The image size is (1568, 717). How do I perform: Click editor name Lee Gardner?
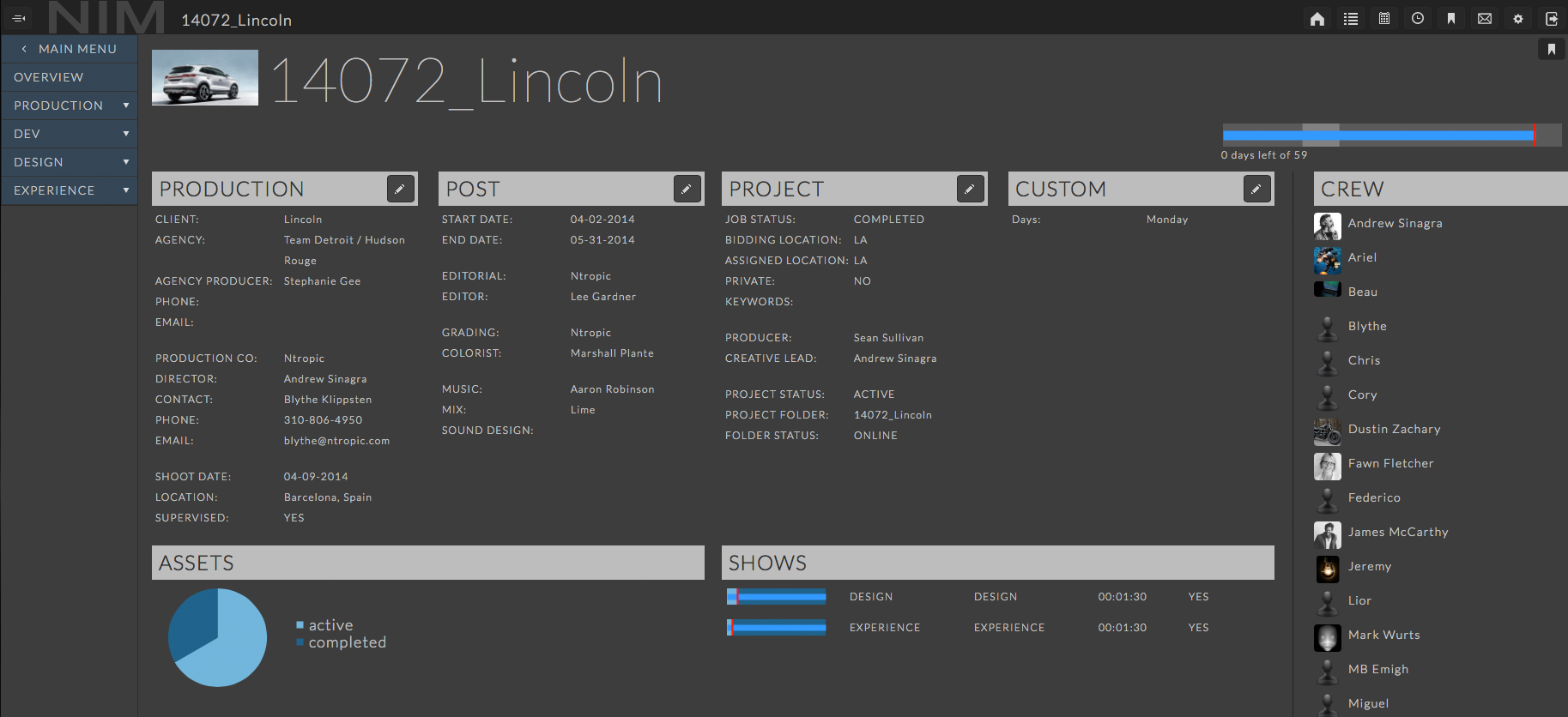coord(603,297)
